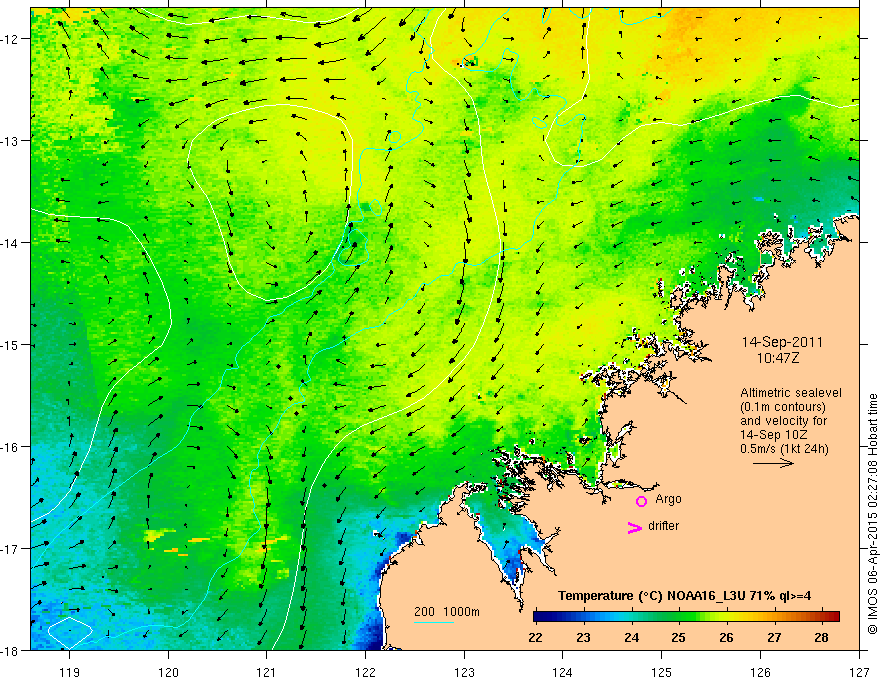Viewport: 880px width, 680px height.
Task: Click latitude axis label '-13'
Action: (10, 141)
